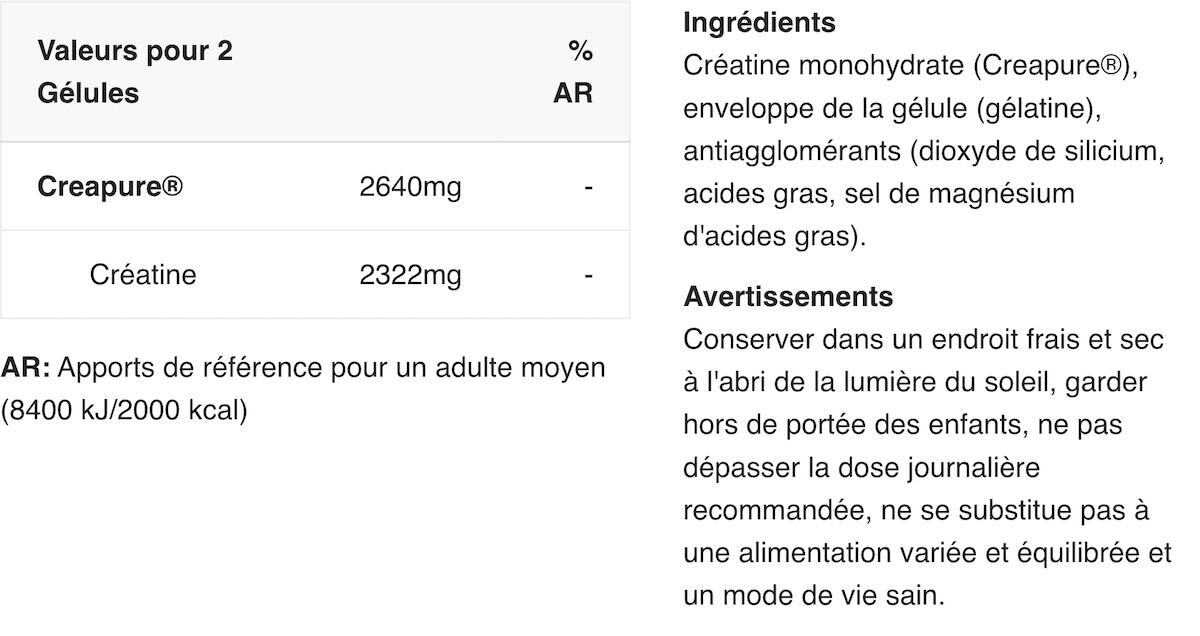1200x636 pixels.
Task: Click the "% AR" column header
Action: coord(574,72)
